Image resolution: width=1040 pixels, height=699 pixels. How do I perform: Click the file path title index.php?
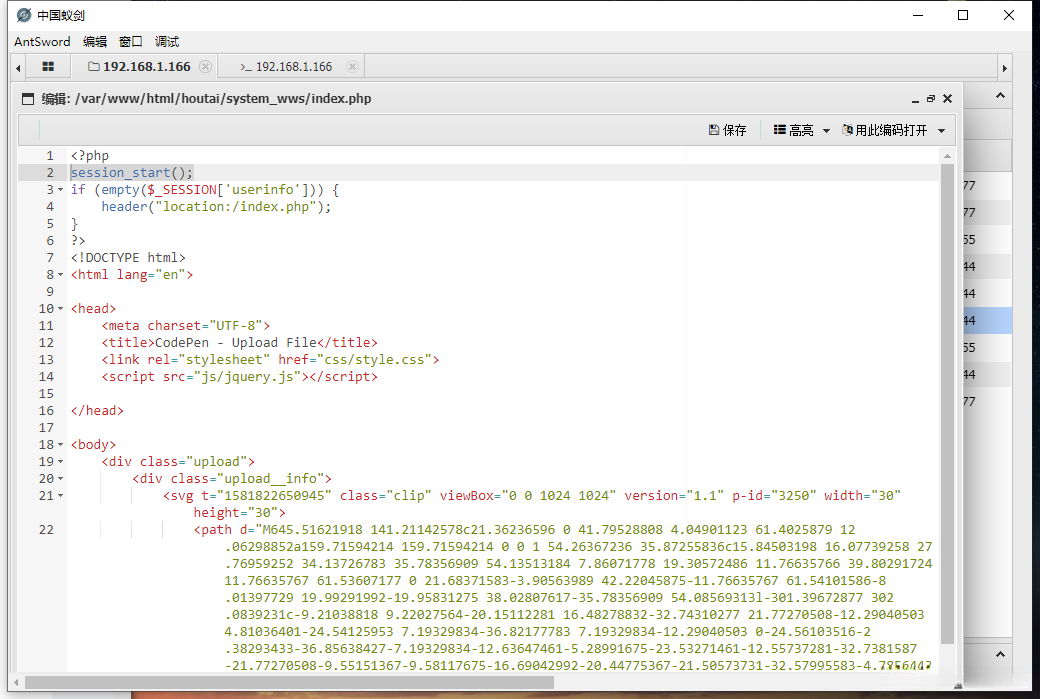coord(223,99)
